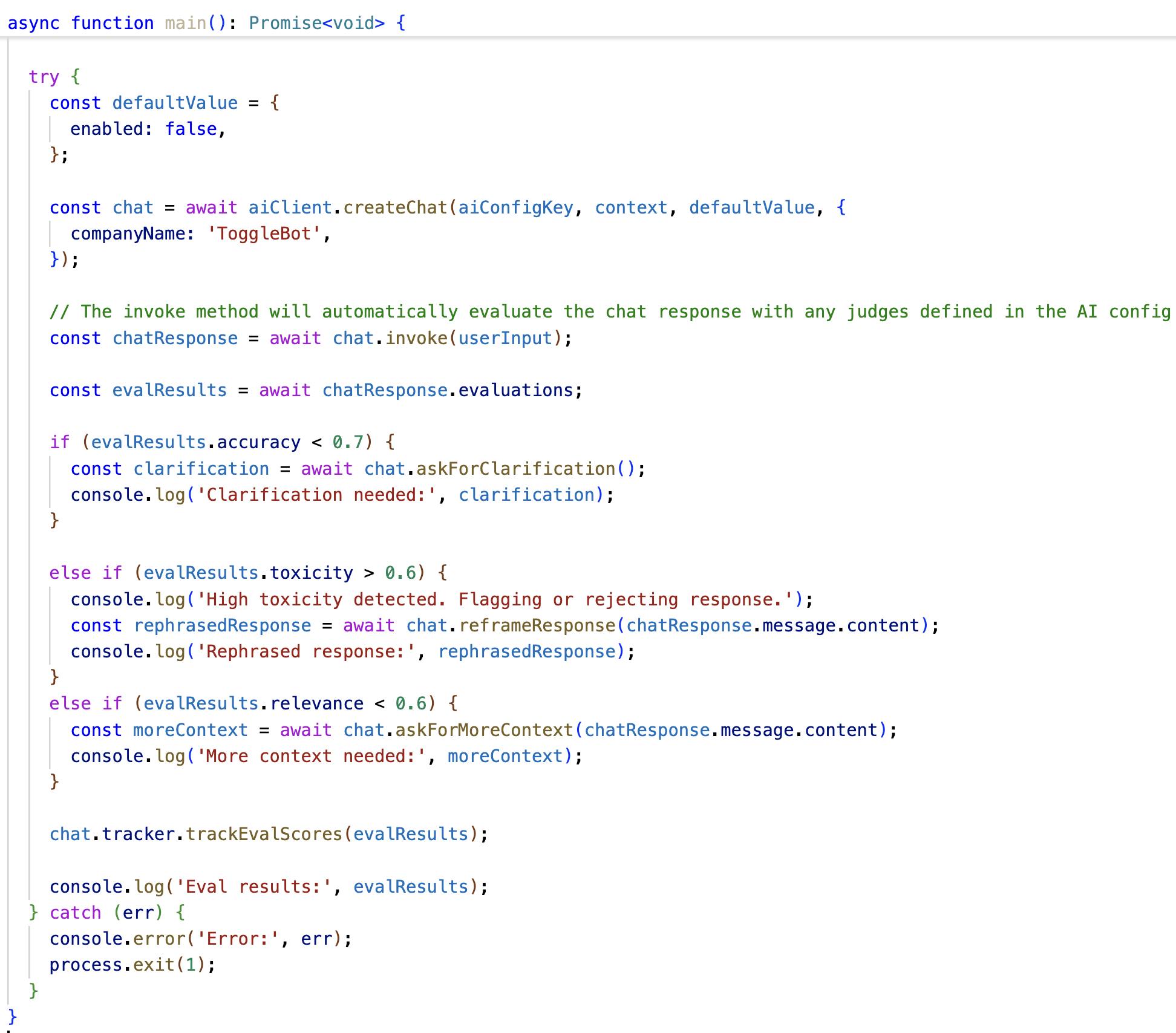Viewport: 1176px width, 1033px height.
Task: Click the askForClarification method call
Action: click(x=515, y=469)
